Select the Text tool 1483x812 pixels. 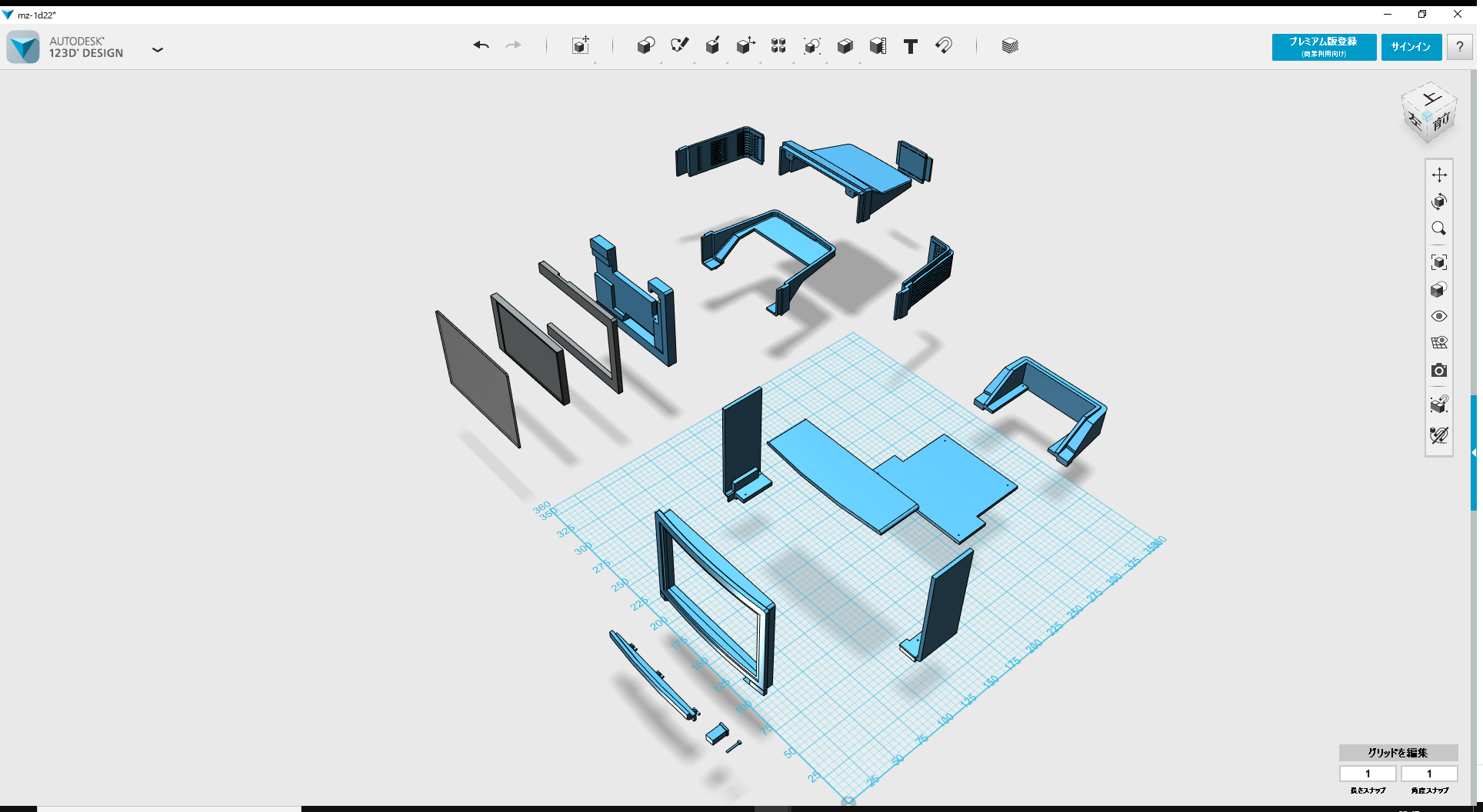910,46
